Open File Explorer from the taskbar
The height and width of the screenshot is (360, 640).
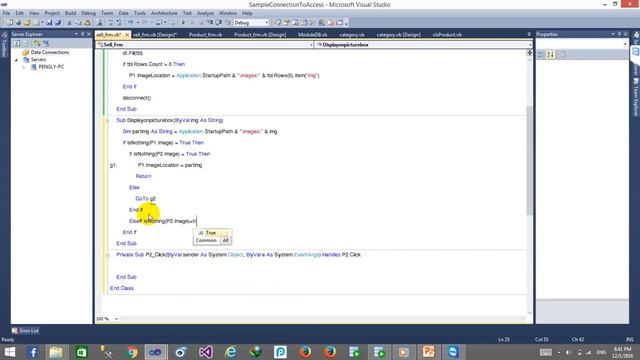click(56, 352)
